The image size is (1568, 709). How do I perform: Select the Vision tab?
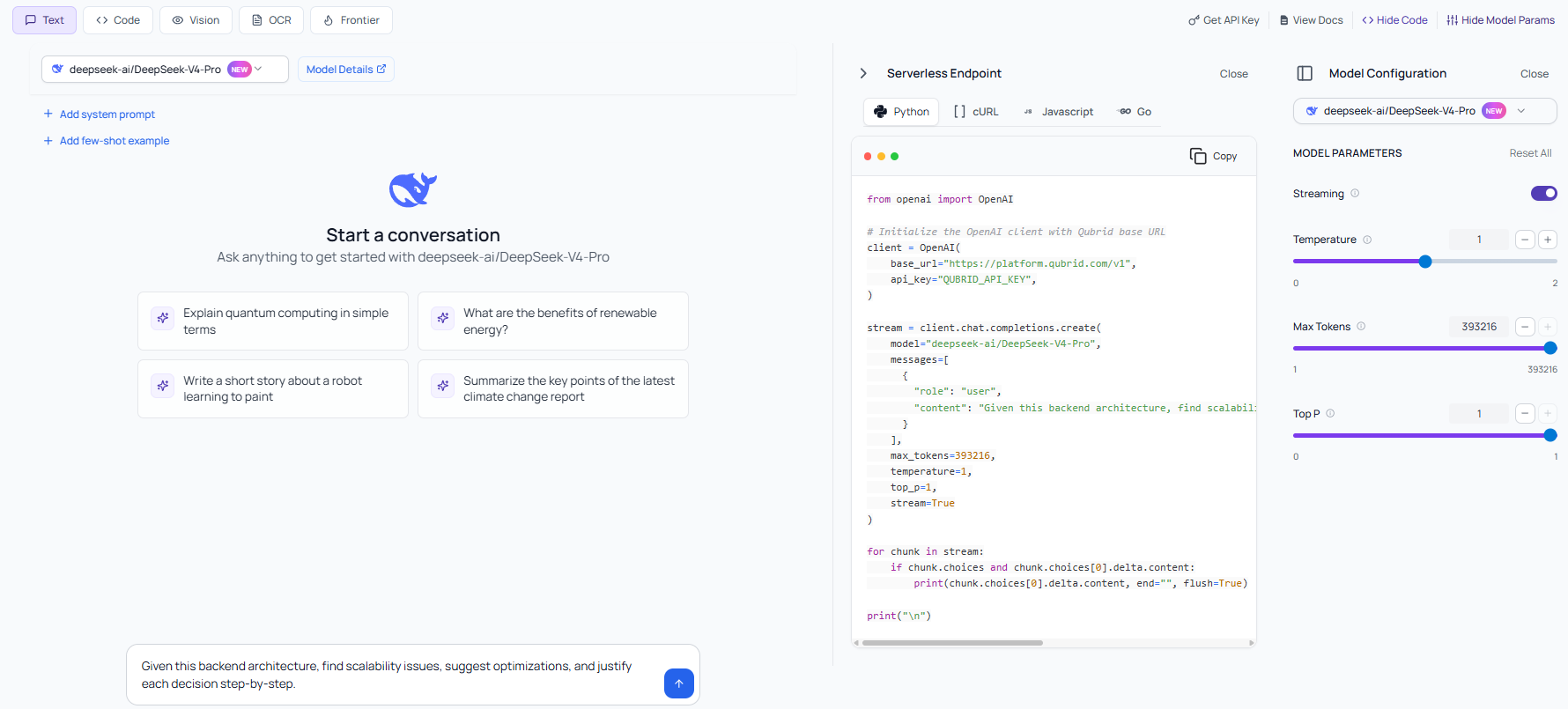tap(196, 20)
